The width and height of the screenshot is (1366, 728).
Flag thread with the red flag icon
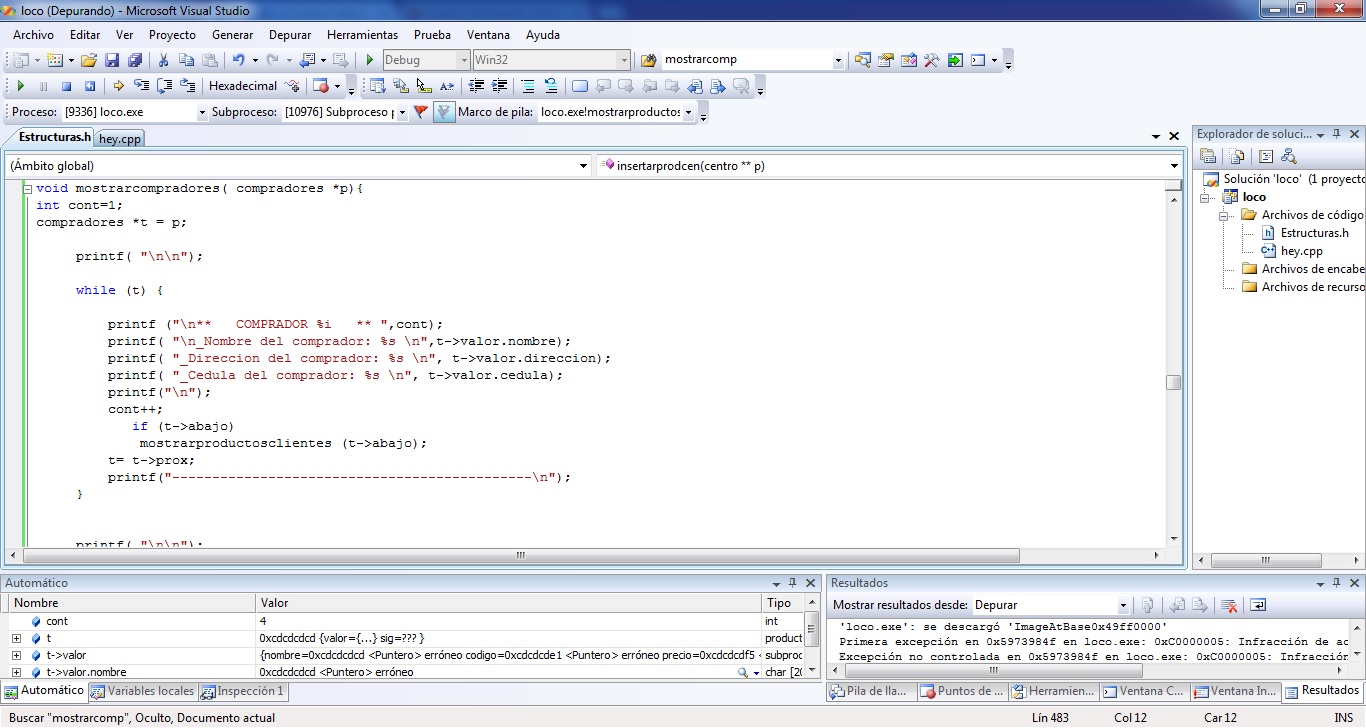point(421,112)
